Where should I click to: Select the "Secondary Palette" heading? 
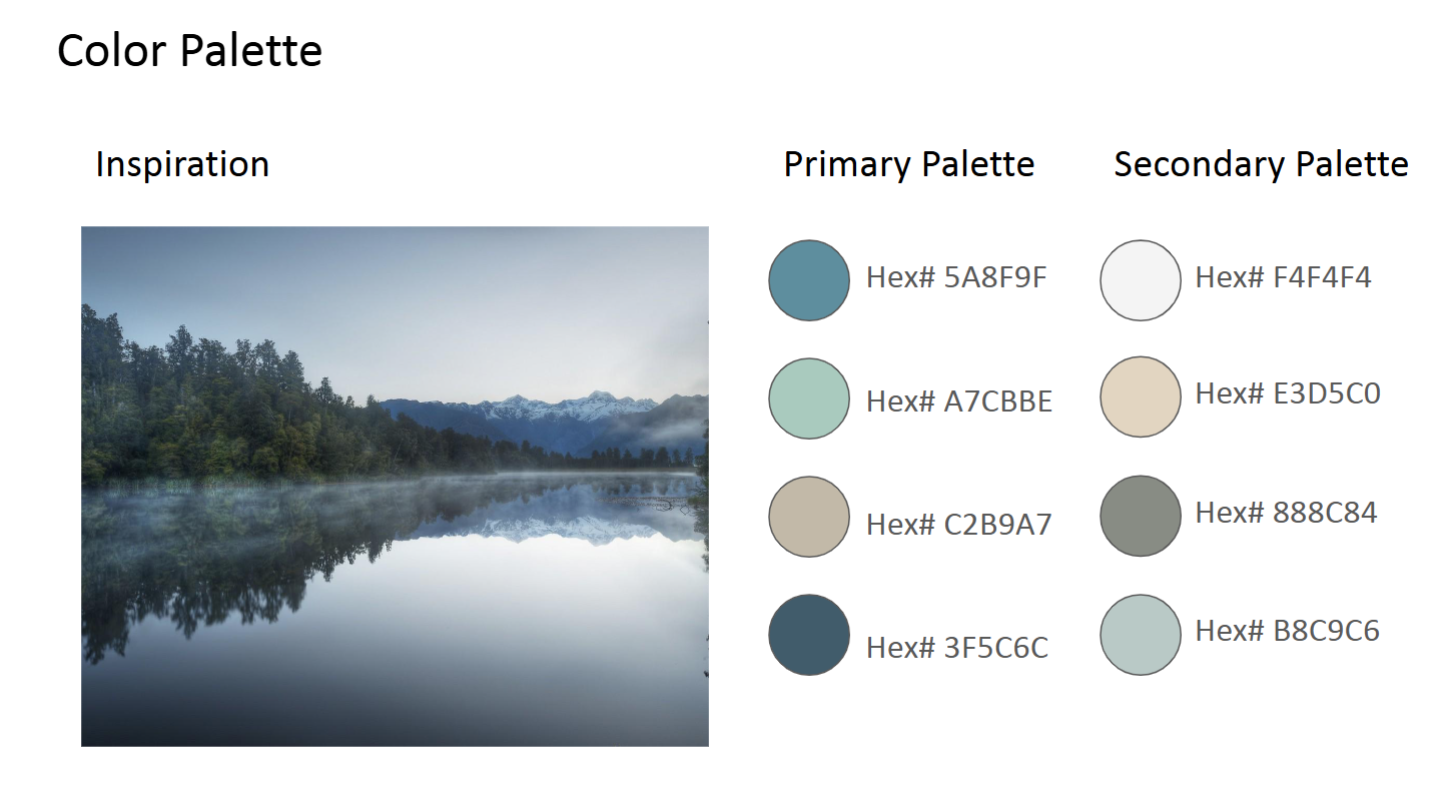(1260, 164)
